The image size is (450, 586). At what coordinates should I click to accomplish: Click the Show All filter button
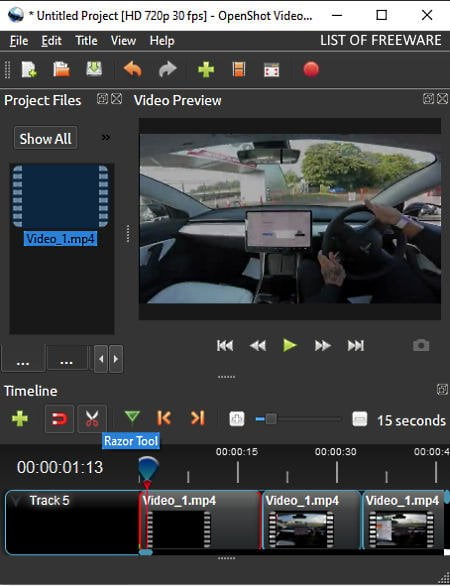pos(46,138)
